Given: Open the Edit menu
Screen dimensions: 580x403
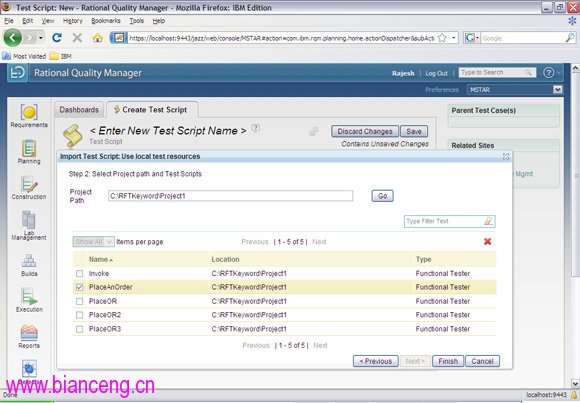Looking at the screenshot, I should tap(27, 21).
